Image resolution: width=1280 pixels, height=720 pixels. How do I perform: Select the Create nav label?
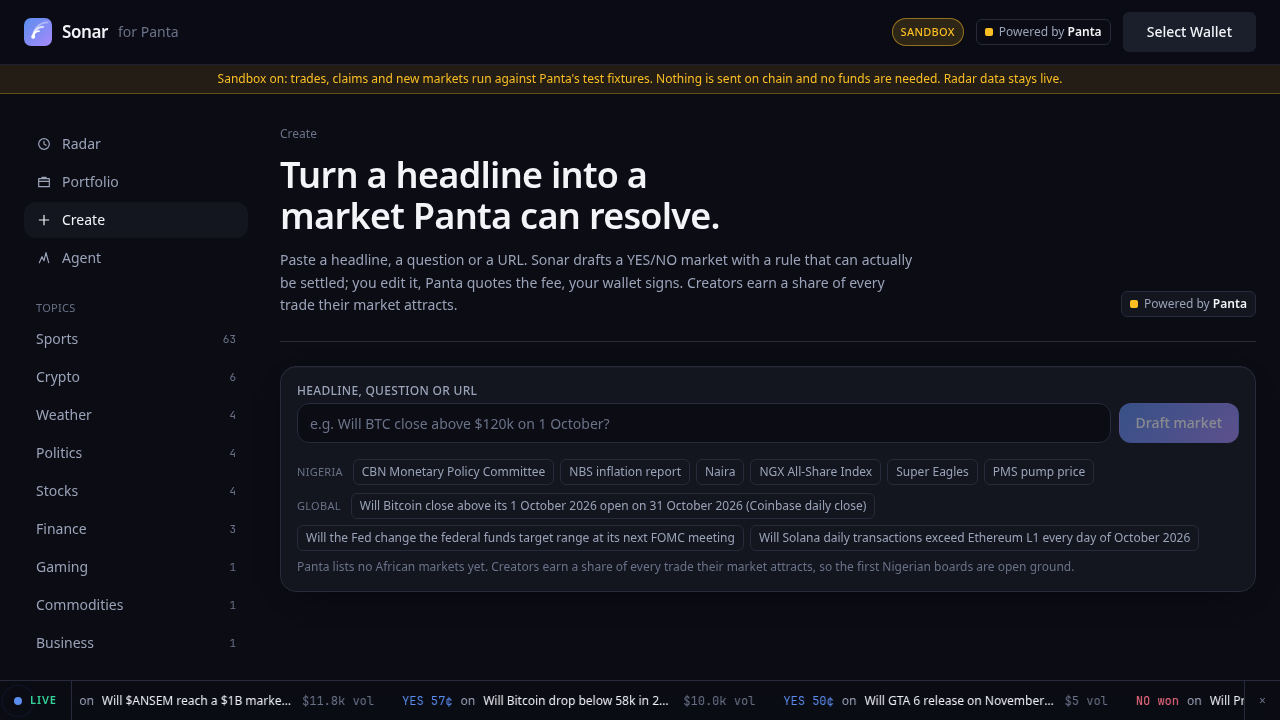(x=83, y=220)
